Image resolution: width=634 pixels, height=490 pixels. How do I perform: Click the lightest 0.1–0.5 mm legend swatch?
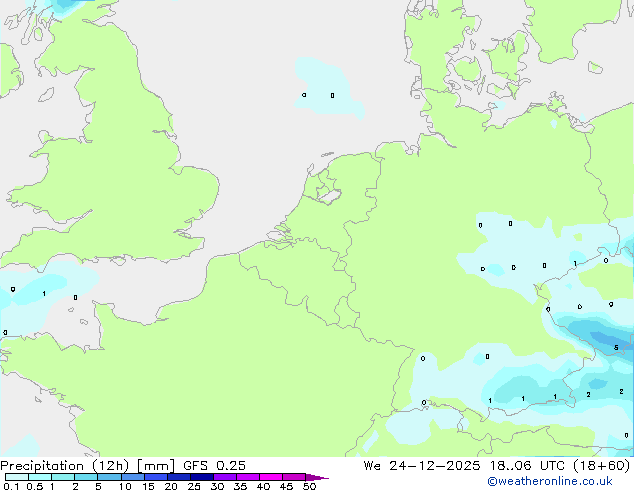[17, 477]
